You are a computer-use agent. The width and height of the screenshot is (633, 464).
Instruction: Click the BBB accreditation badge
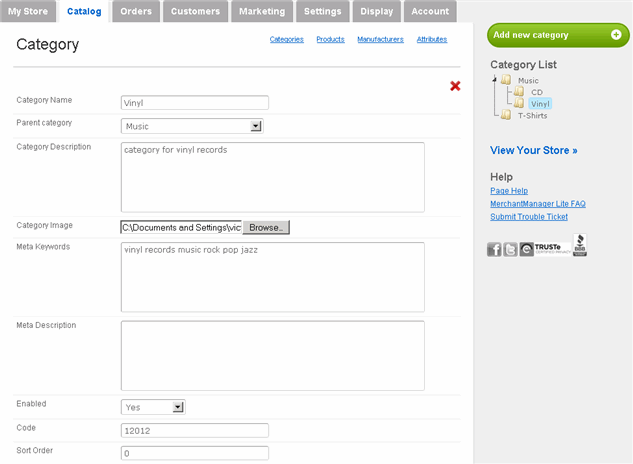(x=580, y=245)
